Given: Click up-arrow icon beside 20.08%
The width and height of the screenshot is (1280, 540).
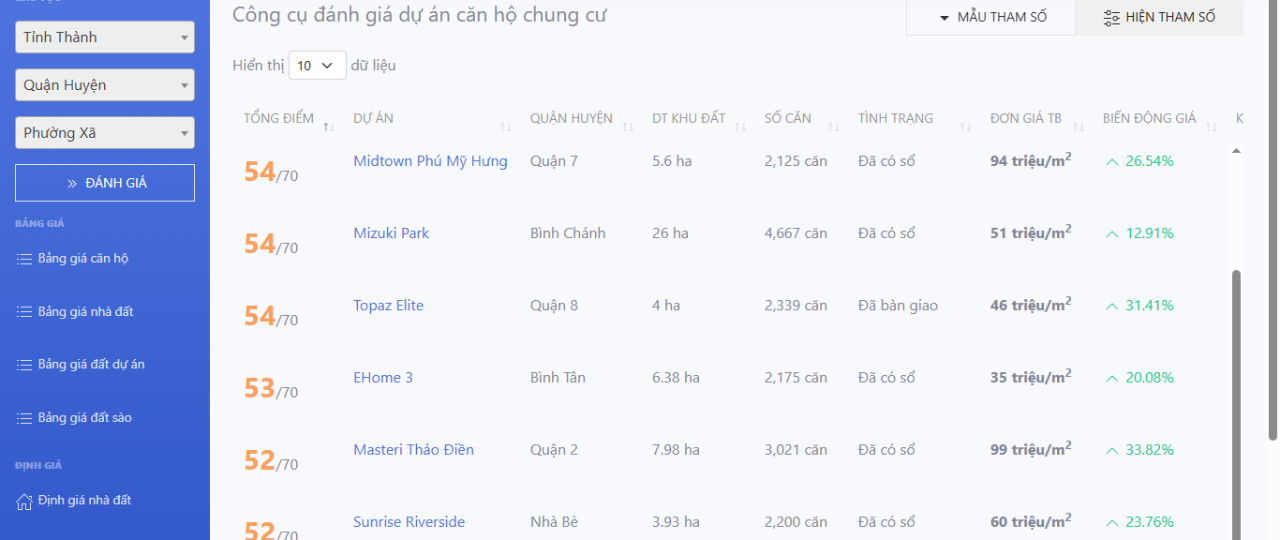Looking at the screenshot, I should (x=1111, y=377).
